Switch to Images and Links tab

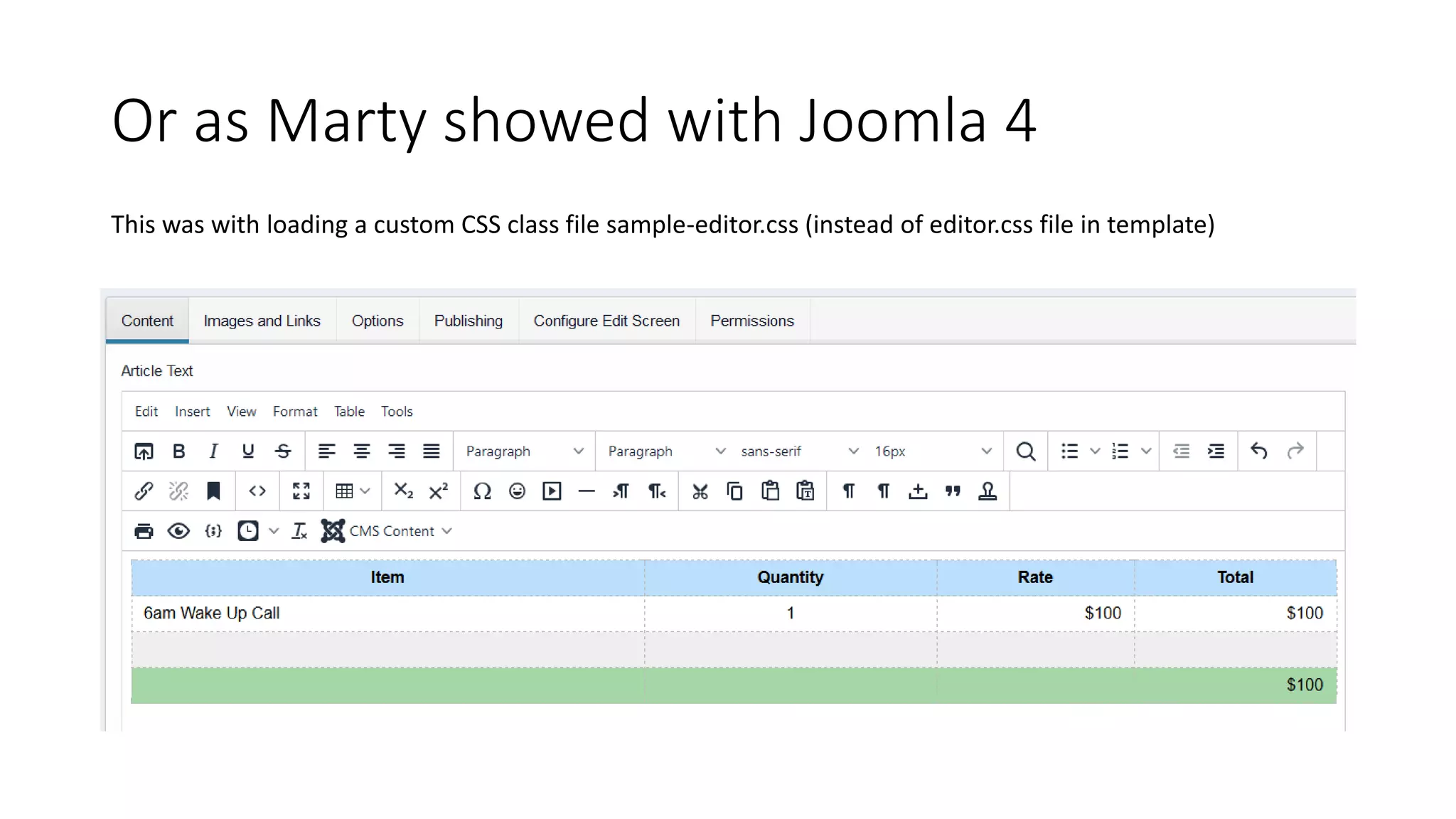[x=262, y=321]
